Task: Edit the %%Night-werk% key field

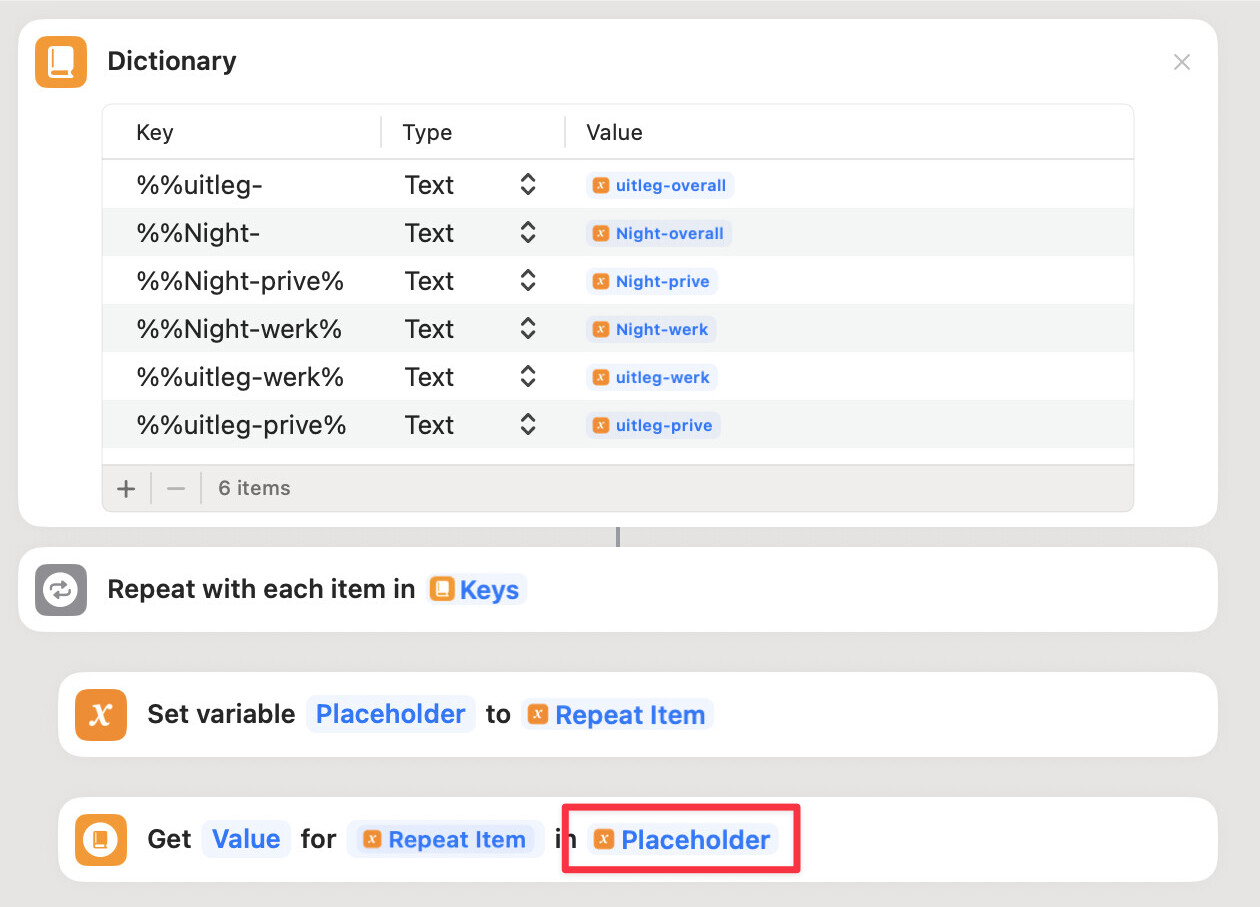Action: (x=239, y=329)
